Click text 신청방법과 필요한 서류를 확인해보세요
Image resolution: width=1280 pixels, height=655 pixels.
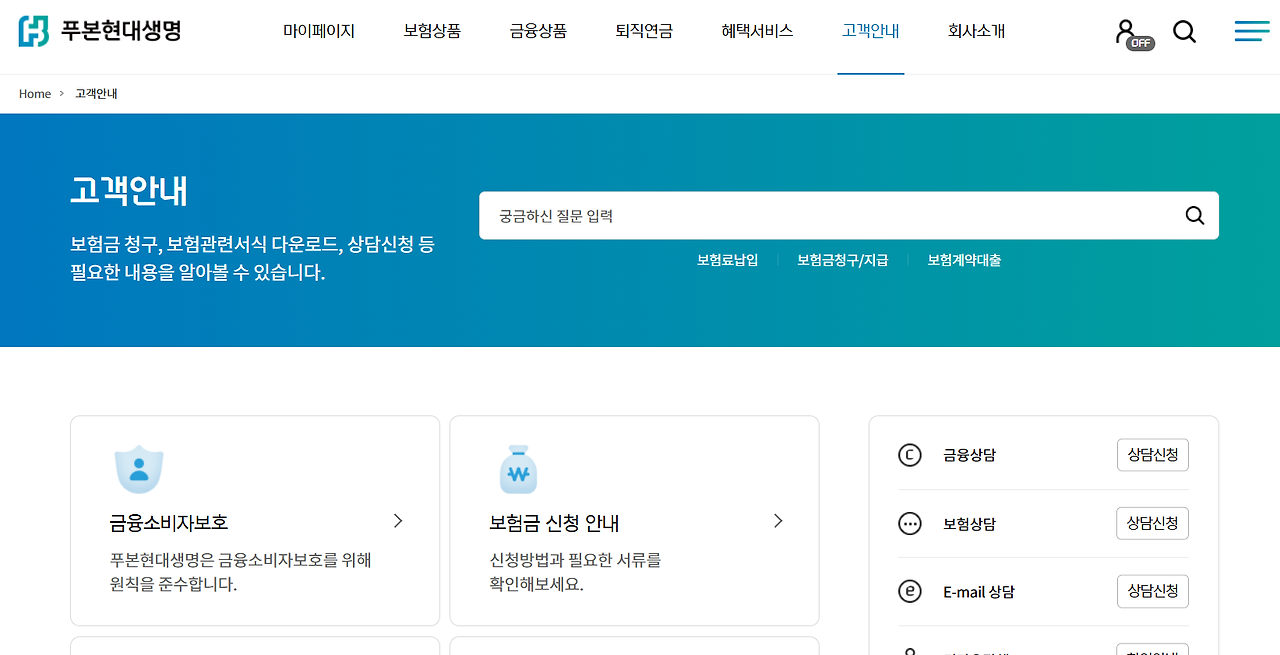575,572
